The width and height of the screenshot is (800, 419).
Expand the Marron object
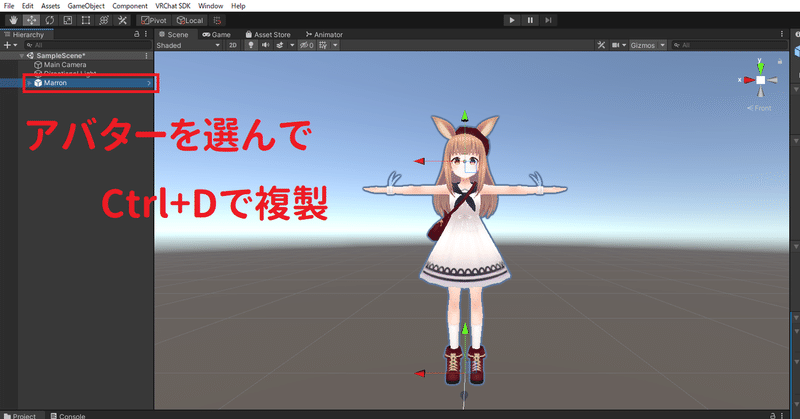pos(29,83)
